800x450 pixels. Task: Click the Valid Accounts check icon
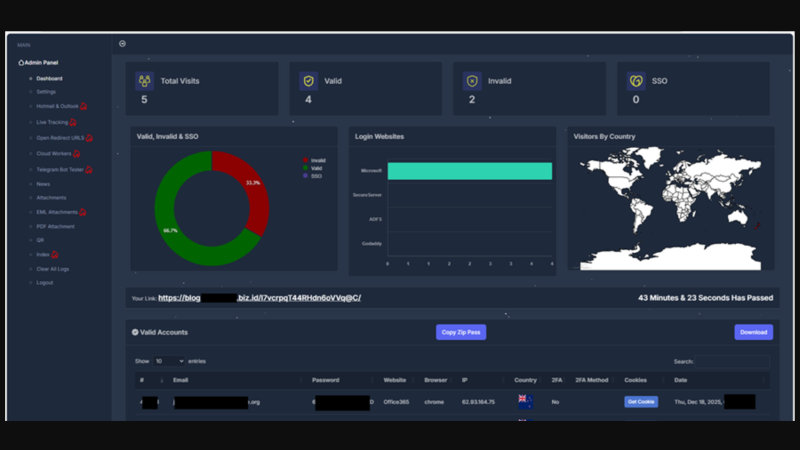135,332
